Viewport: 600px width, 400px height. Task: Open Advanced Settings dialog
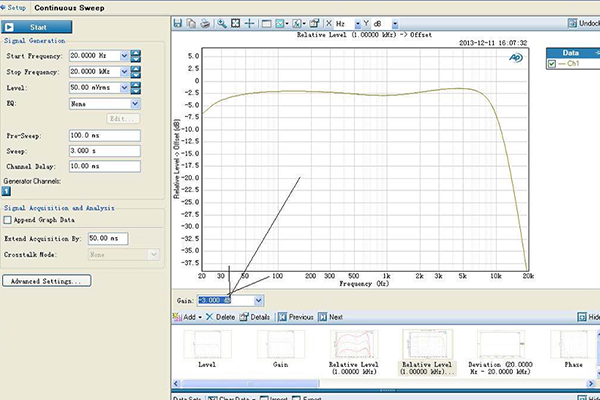[47, 282]
